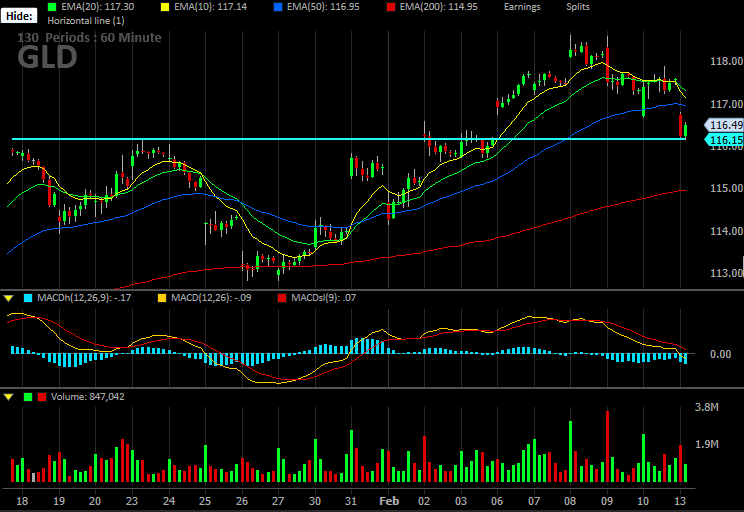Select the EMA(50): 116.95 label

pyautogui.click(x=323, y=7)
